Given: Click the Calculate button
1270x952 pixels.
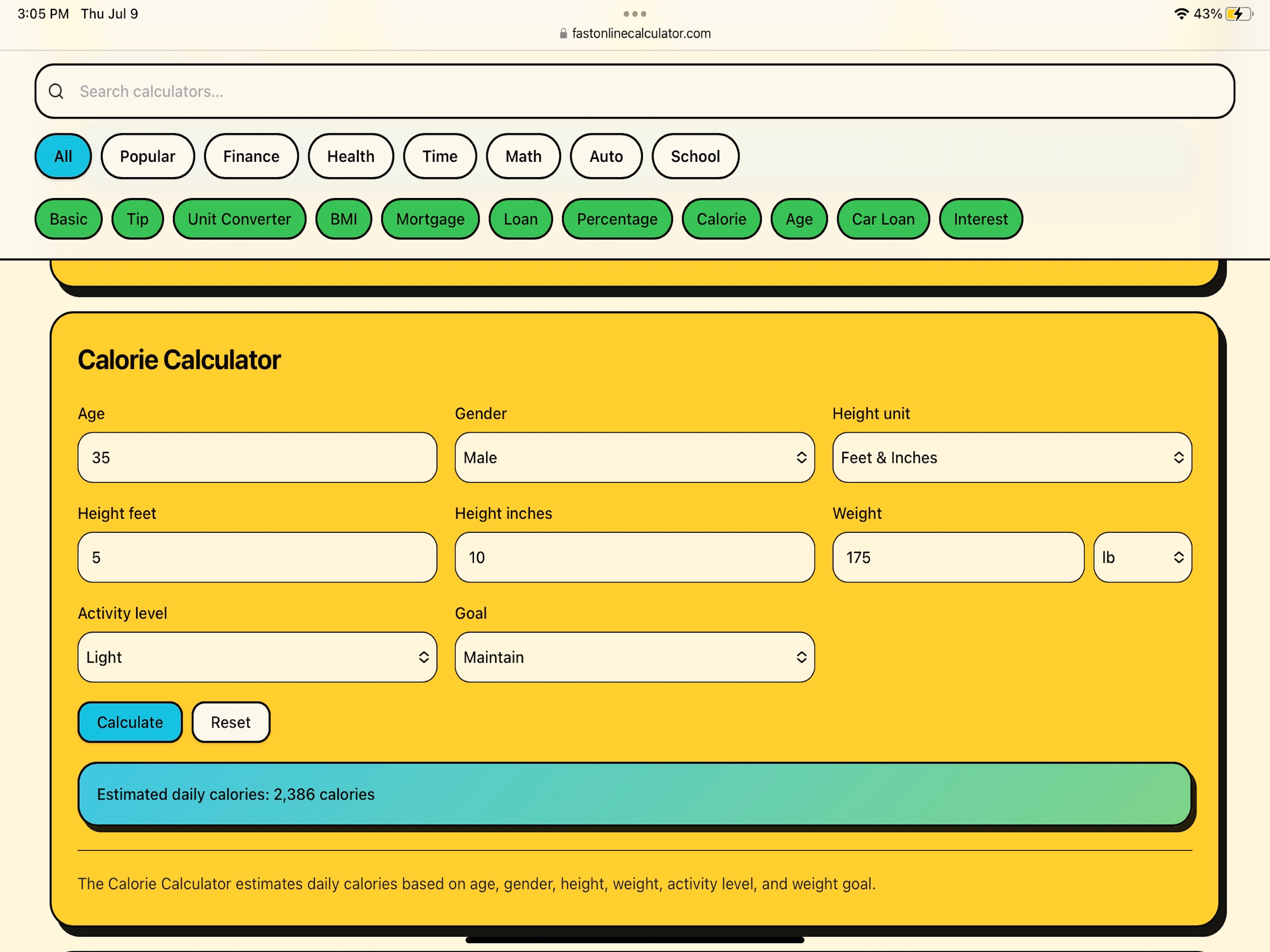Looking at the screenshot, I should click(x=130, y=722).
